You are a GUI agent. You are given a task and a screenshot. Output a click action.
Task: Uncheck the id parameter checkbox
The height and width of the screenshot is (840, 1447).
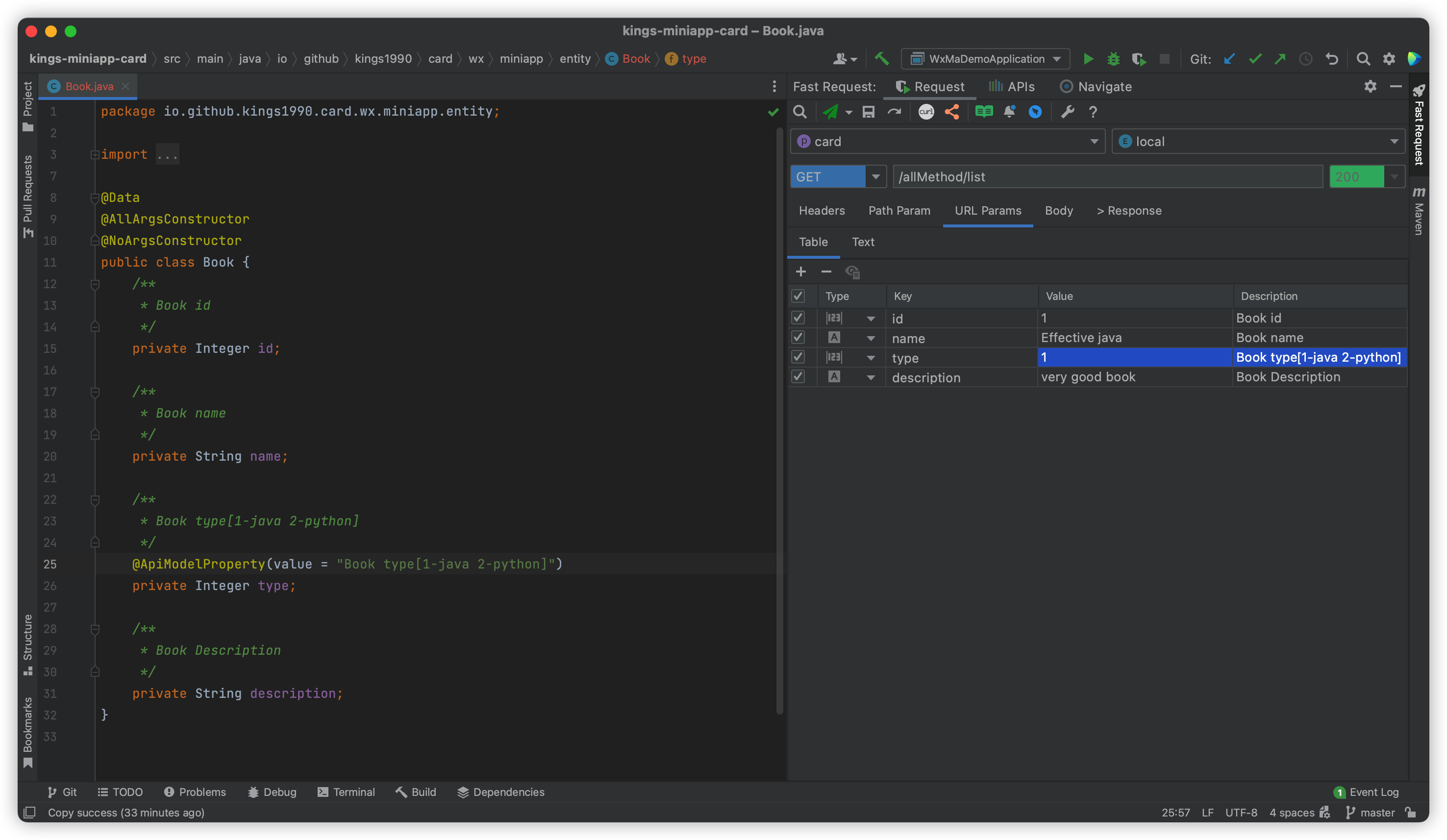[x=798, y=318]
